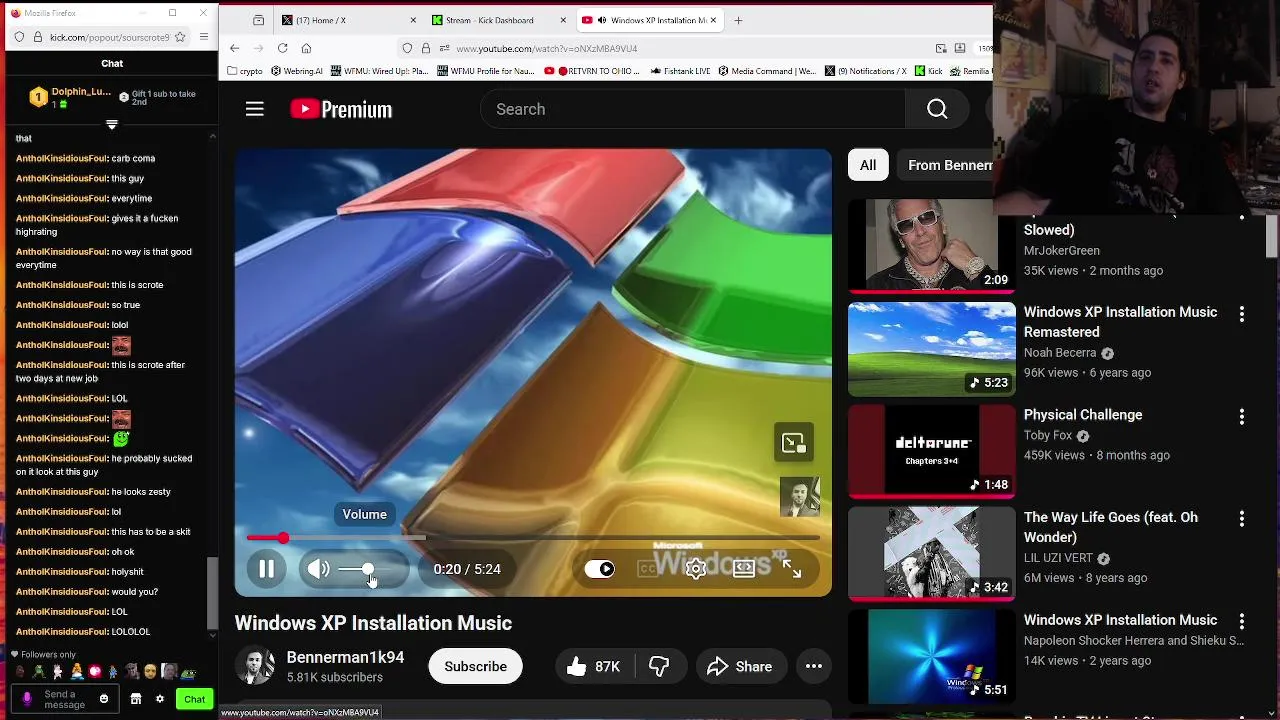Toggle closed captions in the video player
The height and width of the screenshot is (720, 1280).
pyautogui.click(x=648, y=569)
